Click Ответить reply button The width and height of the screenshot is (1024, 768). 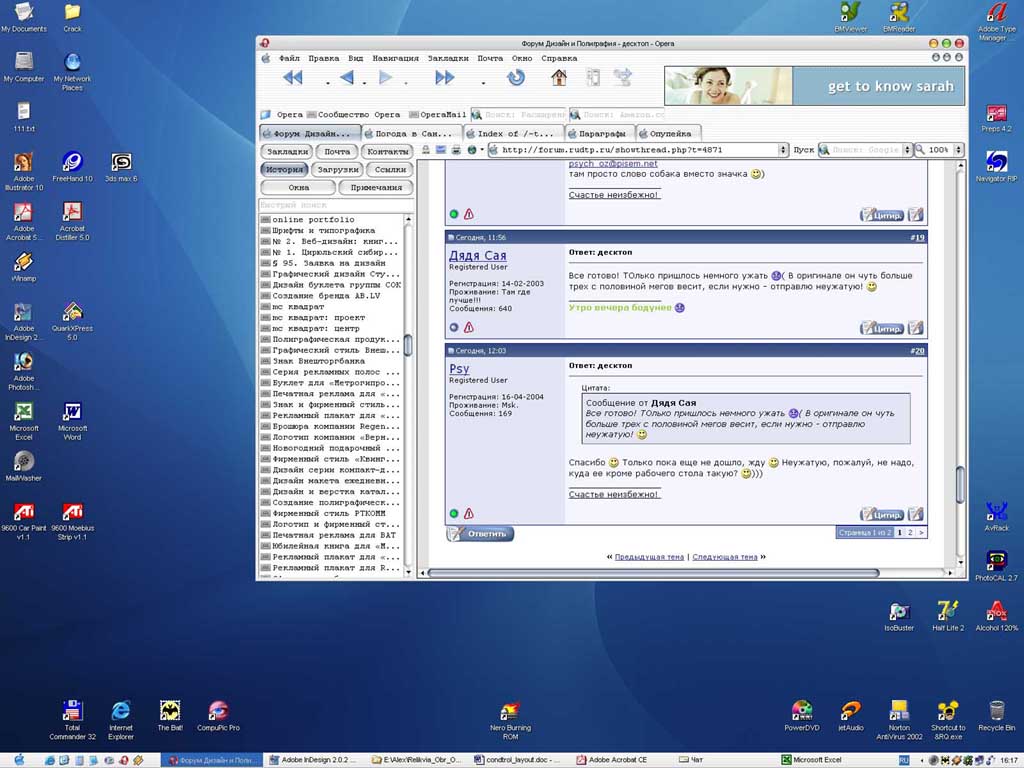click(481, 534)
